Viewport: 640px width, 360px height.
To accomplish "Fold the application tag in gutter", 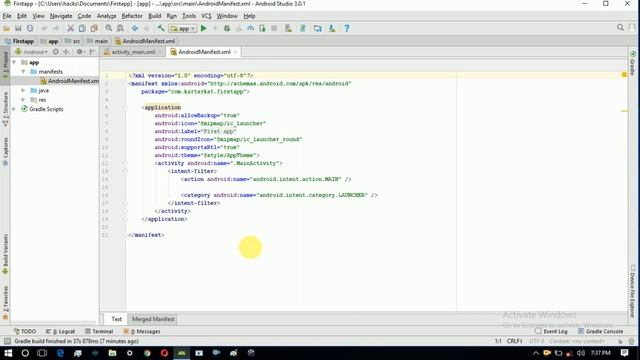I will (x=126, y=107).
